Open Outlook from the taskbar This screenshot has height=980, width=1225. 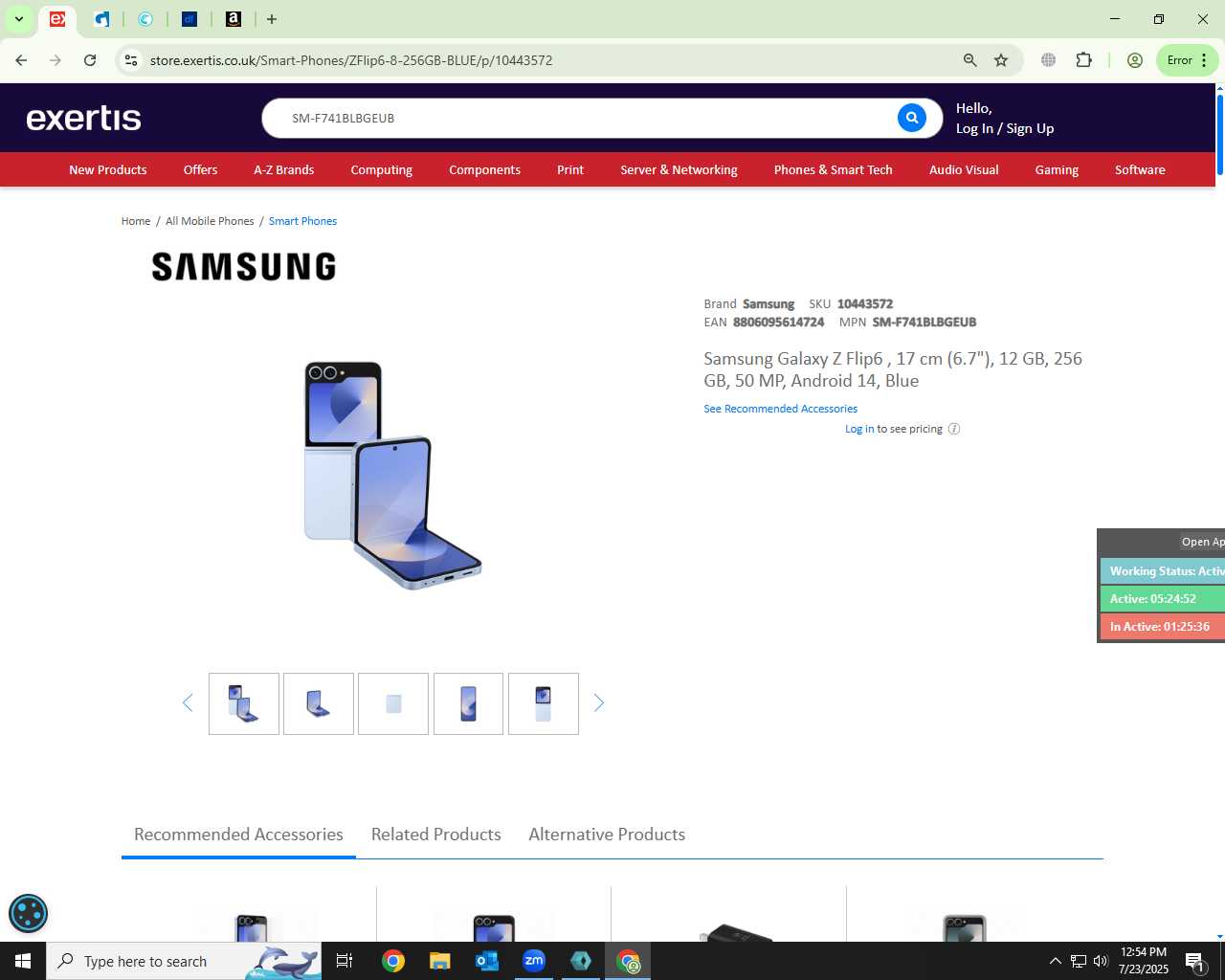tap(487, 961)
